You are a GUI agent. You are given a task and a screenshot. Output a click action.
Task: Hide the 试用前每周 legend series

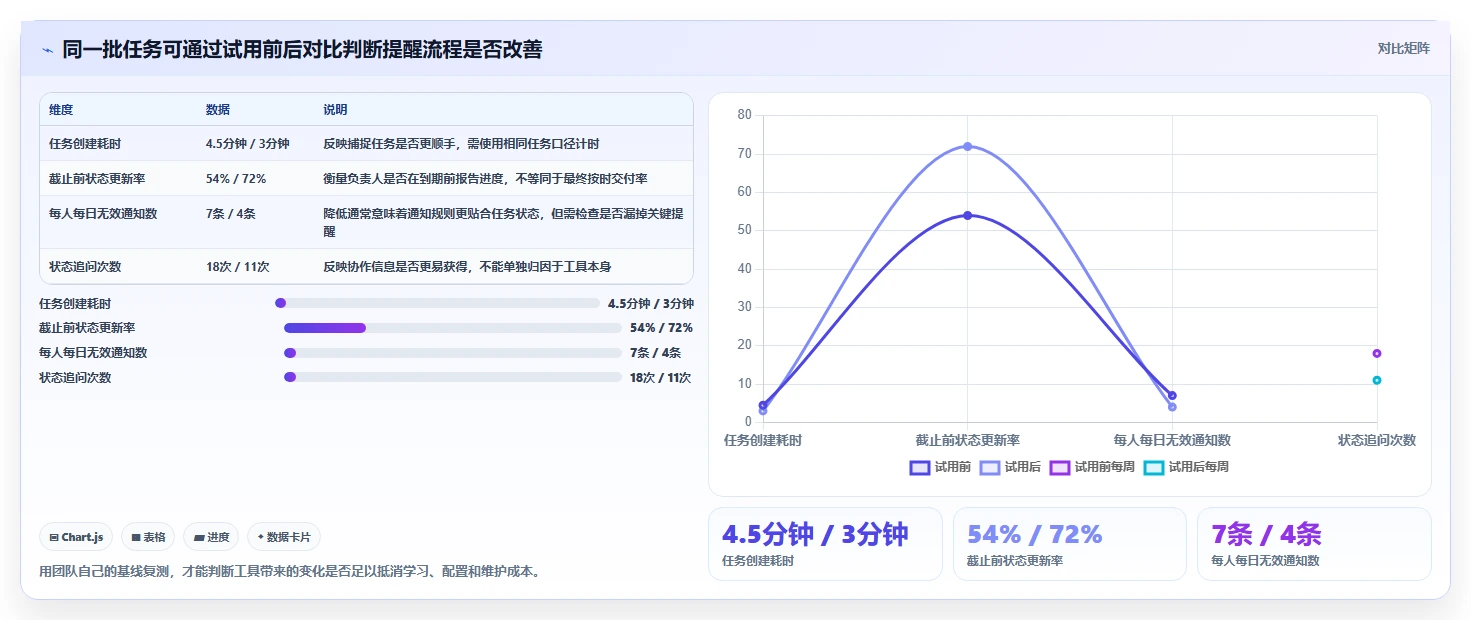click(x=1092, y=467)
